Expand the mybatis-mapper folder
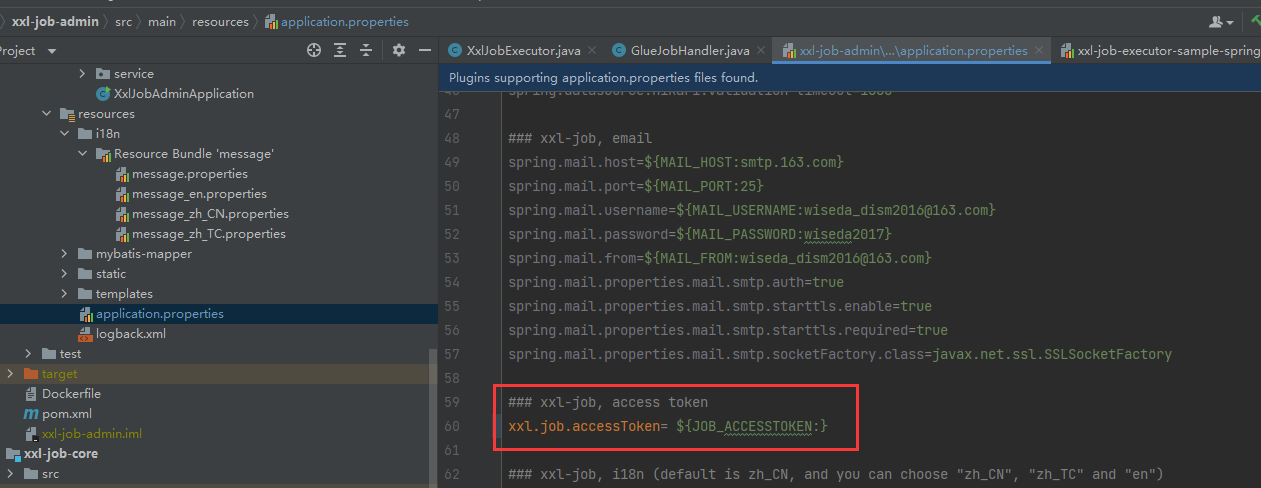Screen dimensions: 1261x488 click(x=65, y=254)
